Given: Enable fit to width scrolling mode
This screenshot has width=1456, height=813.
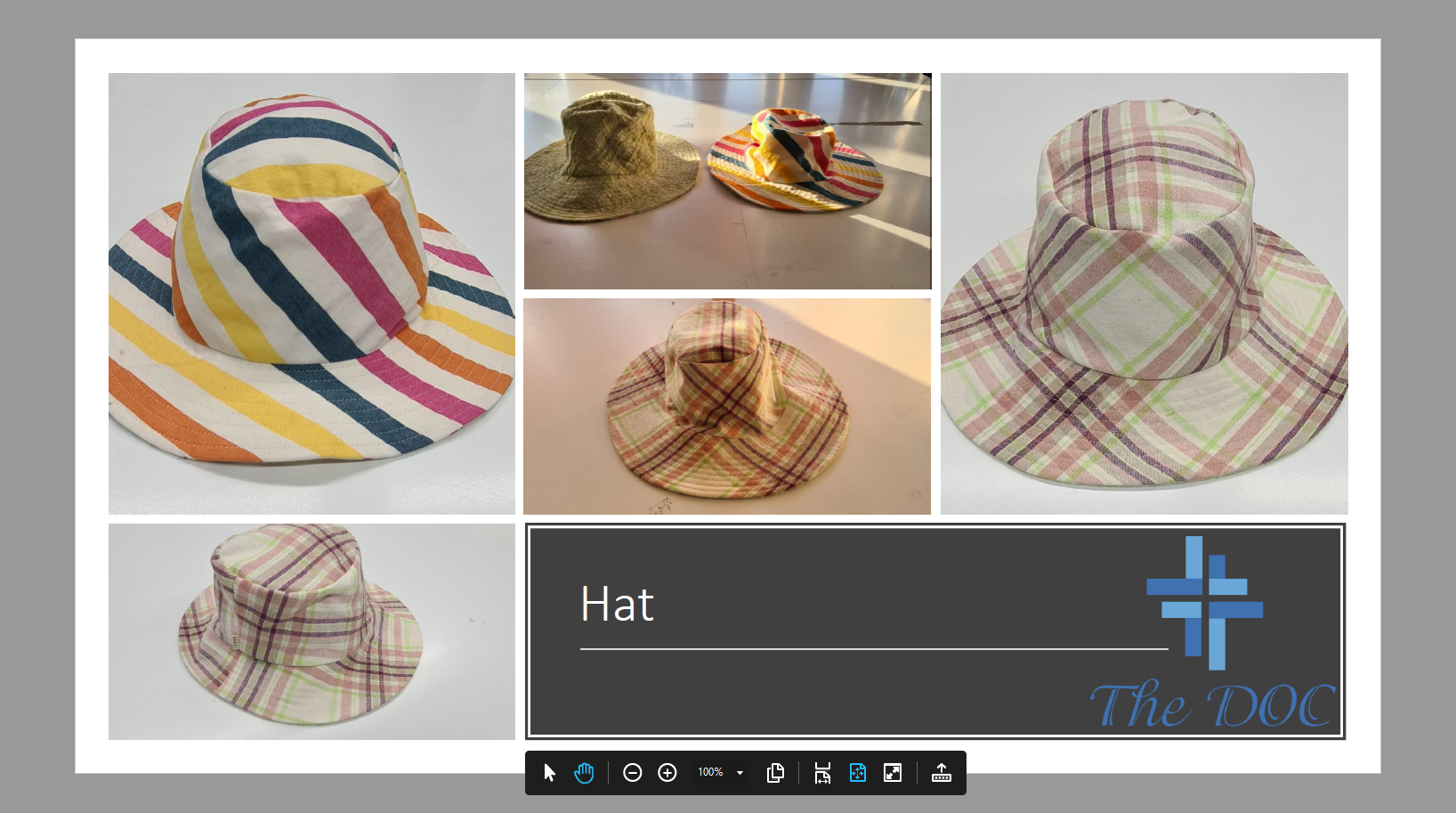Looking at the screenshot, I should (822, 773).
